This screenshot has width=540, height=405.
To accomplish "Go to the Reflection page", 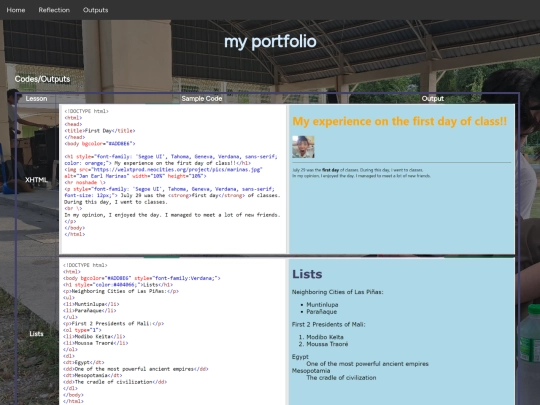I will pos(54,10).
